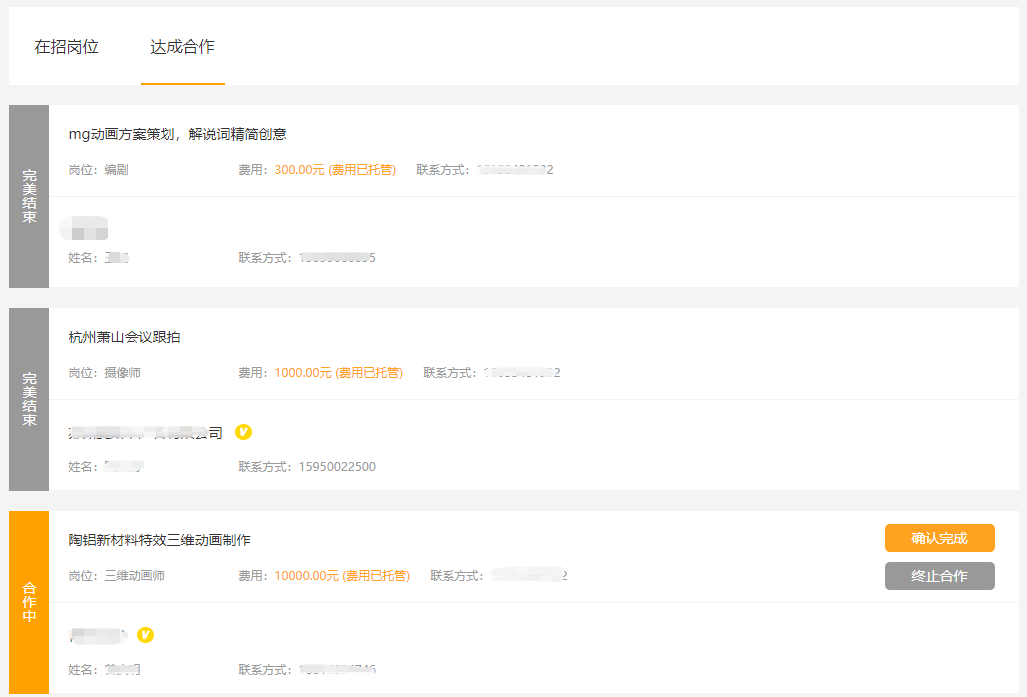The width and height of the screenshot is (1027, 697).
Task: Click the 确认完成 button
Action: [939, 538]
